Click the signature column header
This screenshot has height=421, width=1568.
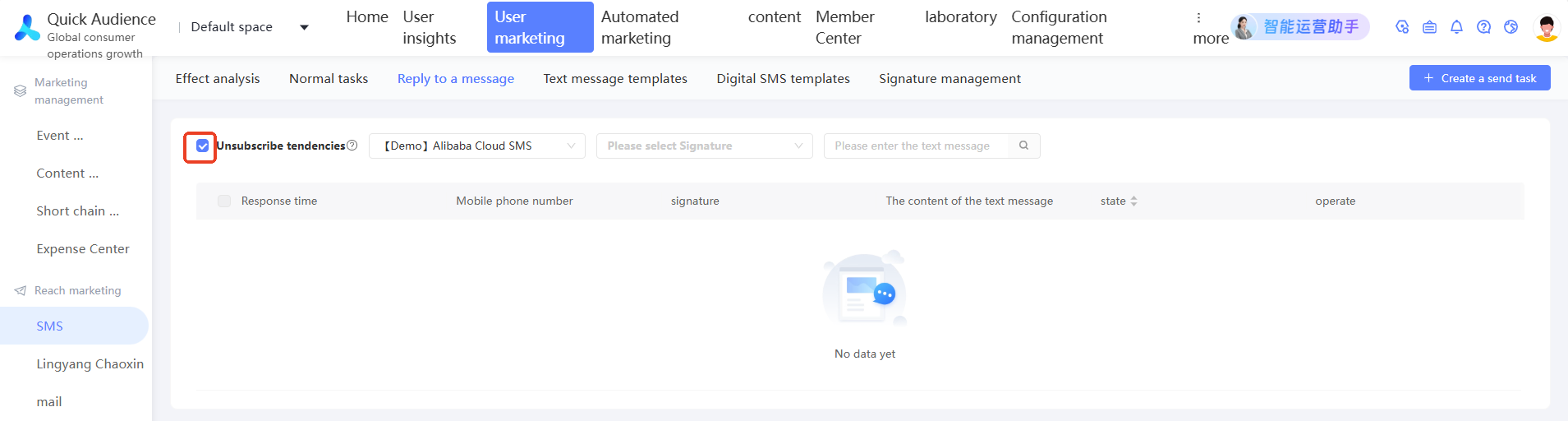pyautogui.click(x=695, y=201)
